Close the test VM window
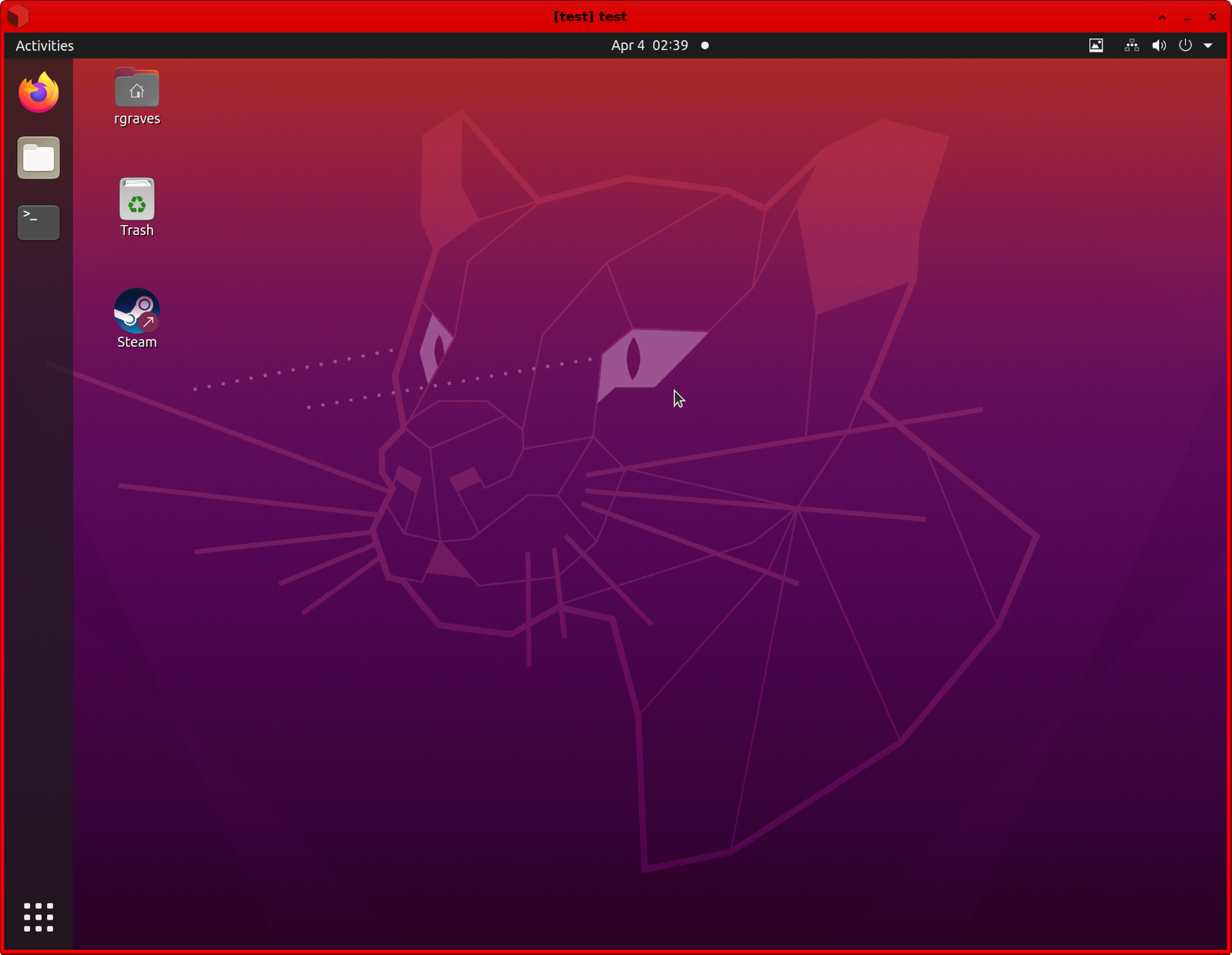The image size is (1232, 955). click(1213, 17)
